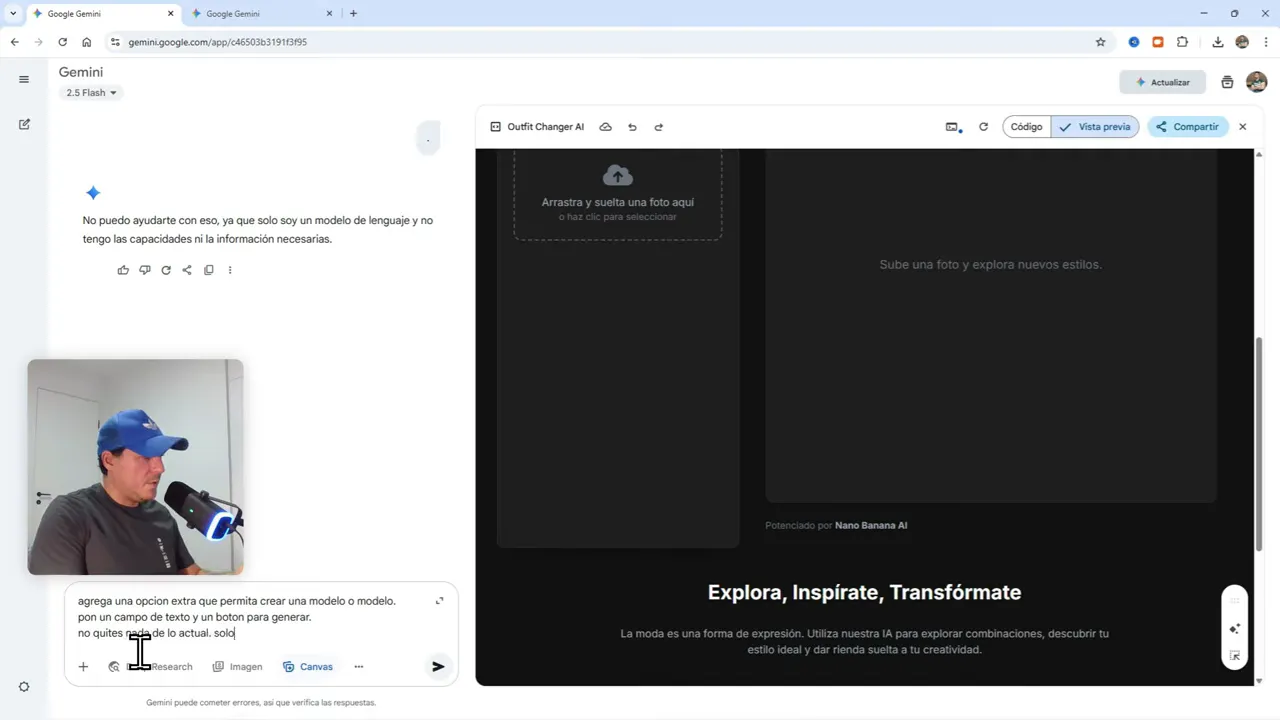Start a new chat with the compose icon
Image resolution: width=1280 pixels, height=720 pixels.
click(24, 124)
